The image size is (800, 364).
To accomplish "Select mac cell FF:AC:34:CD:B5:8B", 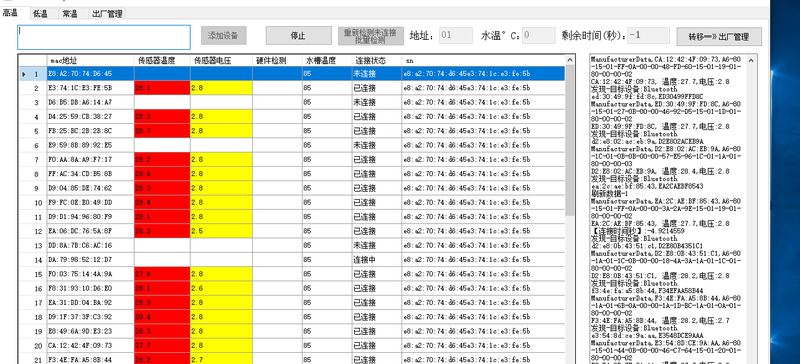I will click(x=90, y=174).
